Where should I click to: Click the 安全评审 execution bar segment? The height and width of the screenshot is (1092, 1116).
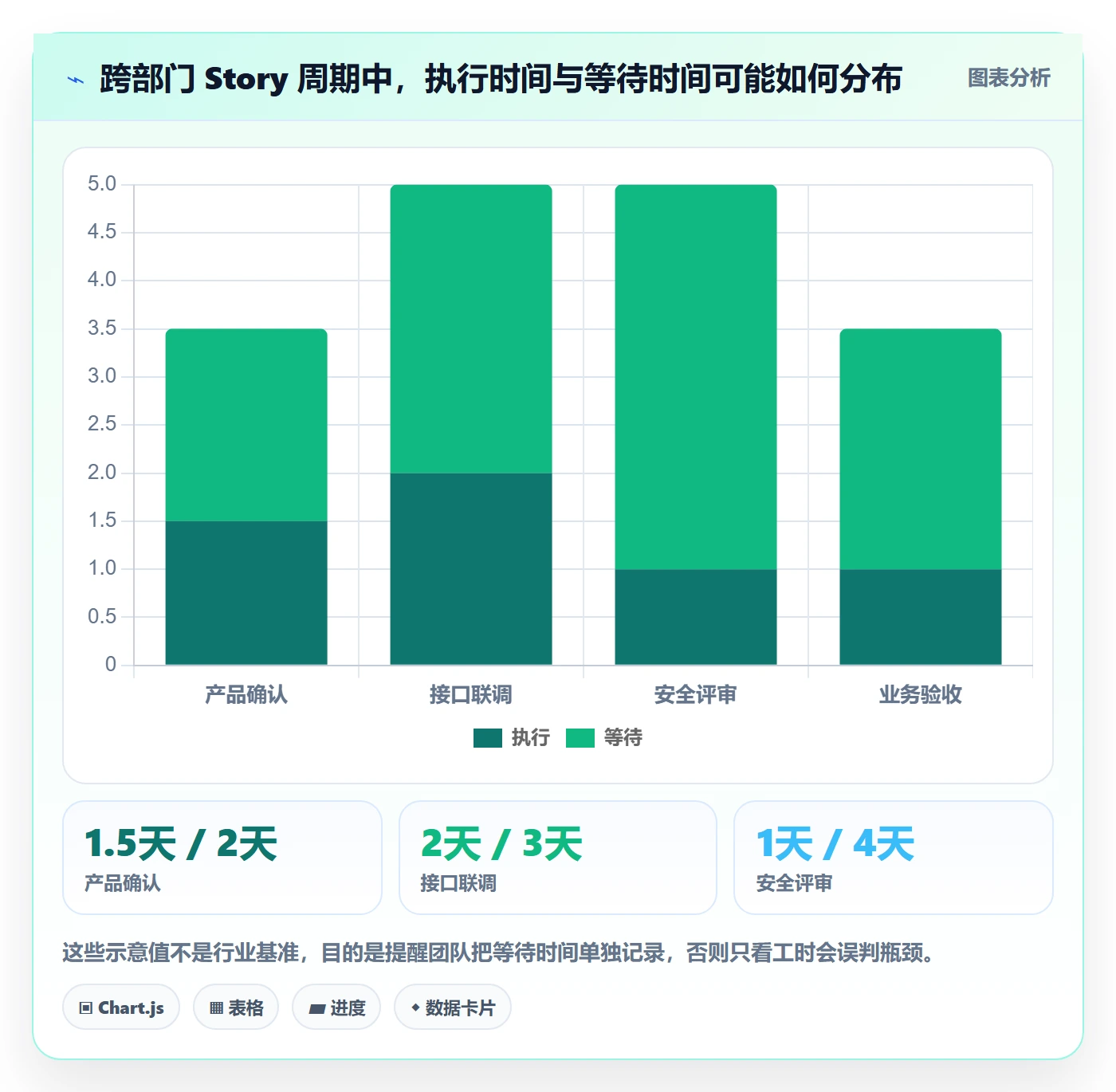696,617
